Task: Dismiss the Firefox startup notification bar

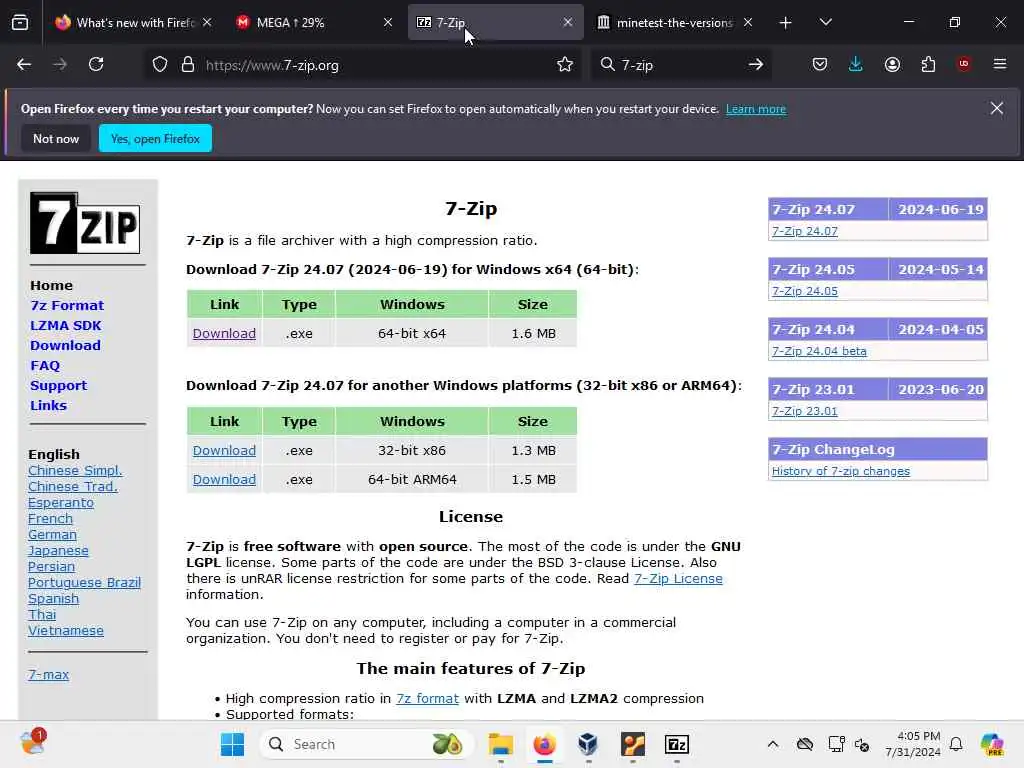Action: click(x=997, y=108)
